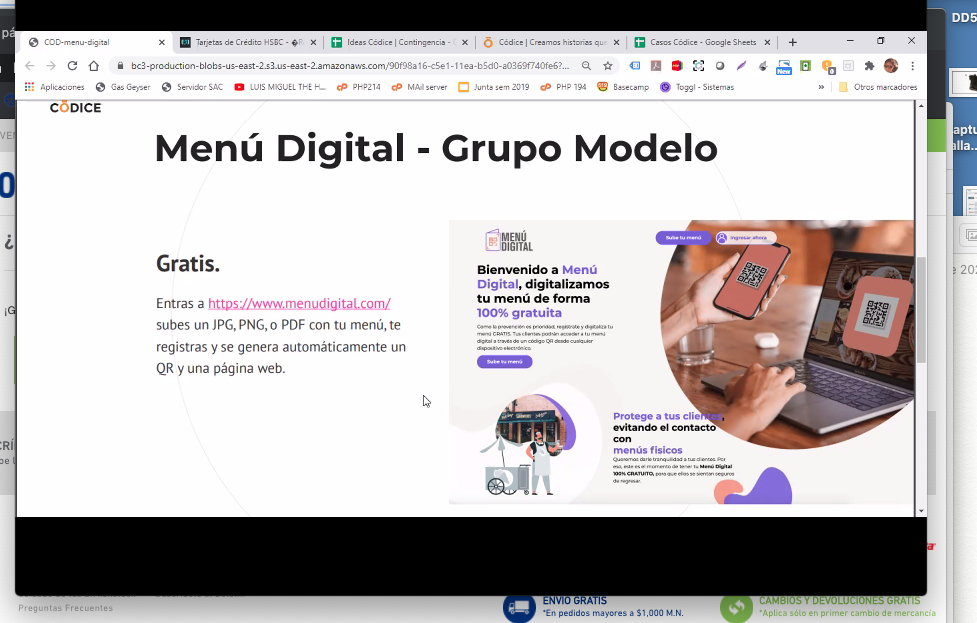Viewport: 977px width, 623px height.
Task: Click the Menú Digital - Grupo Modelo heading
Action: pyautogui.click(x=436, y=148)
